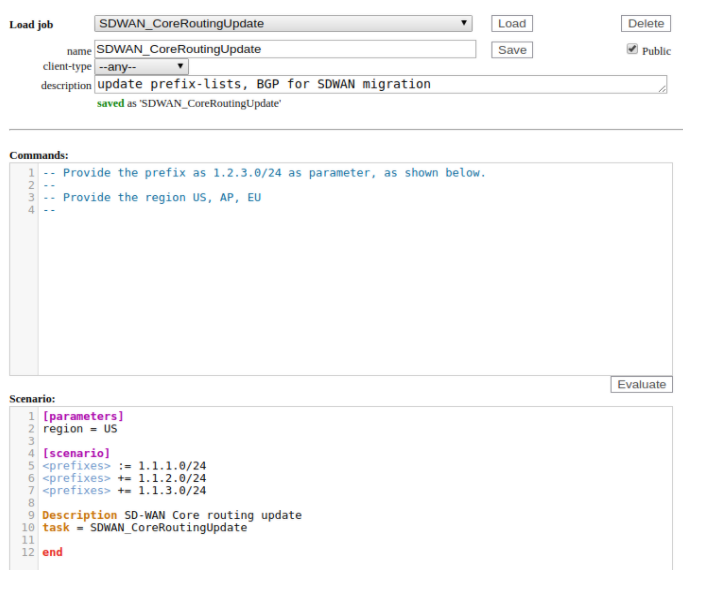Click the Load button
Image resolution: width=711 pixels, height=600 pixels.
coord(512,24)
